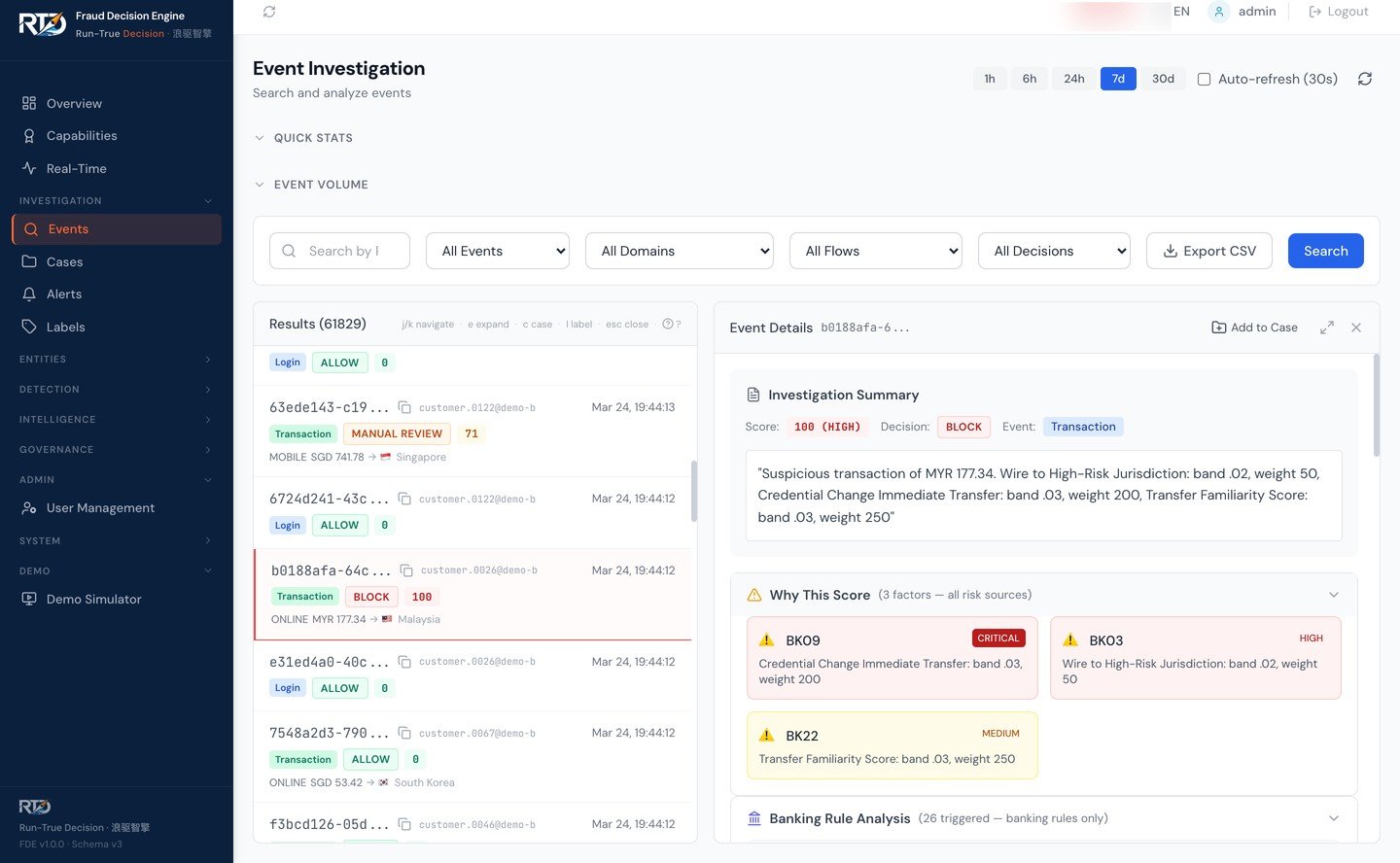Export results with Export CSV

click(1209, 251)
